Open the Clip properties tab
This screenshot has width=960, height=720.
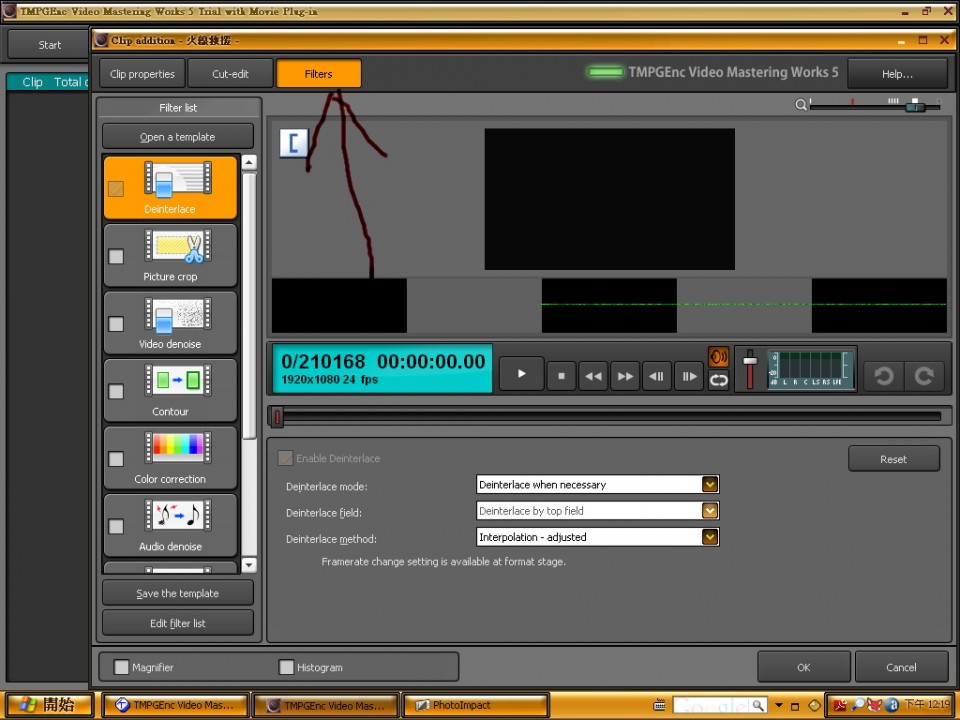(x=142, y=74)
